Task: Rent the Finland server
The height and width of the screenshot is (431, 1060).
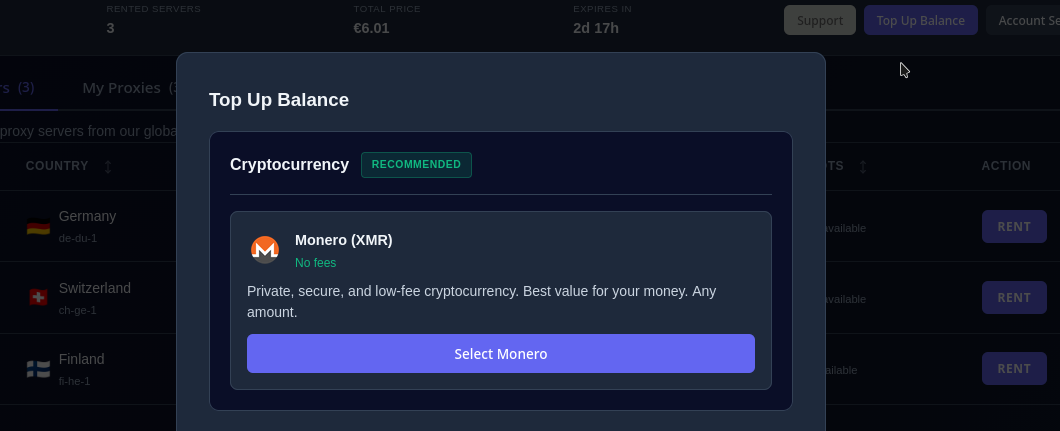Action: pyautogui.click(x=1014, y=368)
